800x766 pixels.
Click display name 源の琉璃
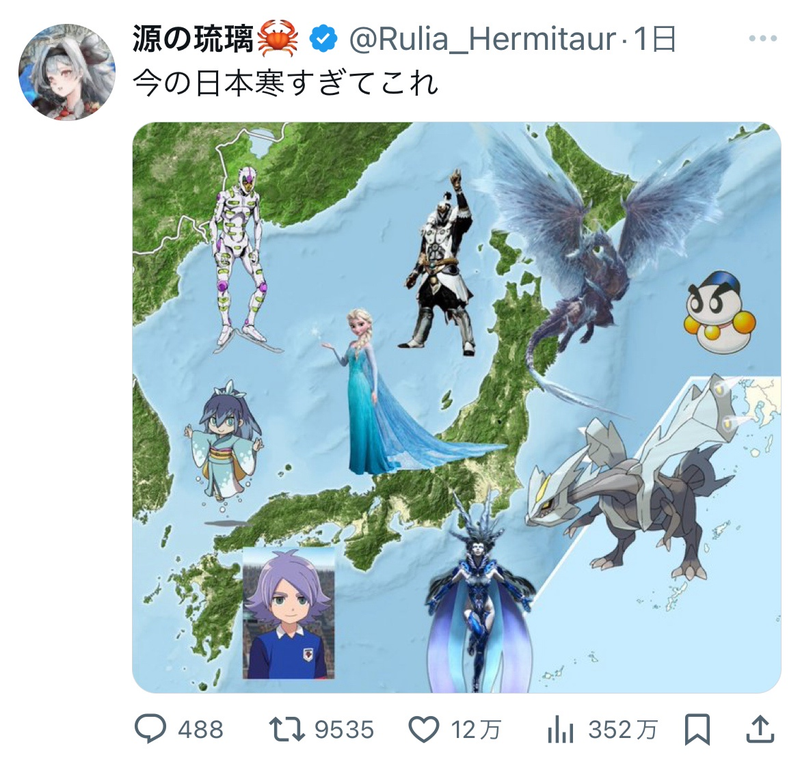pos(193,39)
